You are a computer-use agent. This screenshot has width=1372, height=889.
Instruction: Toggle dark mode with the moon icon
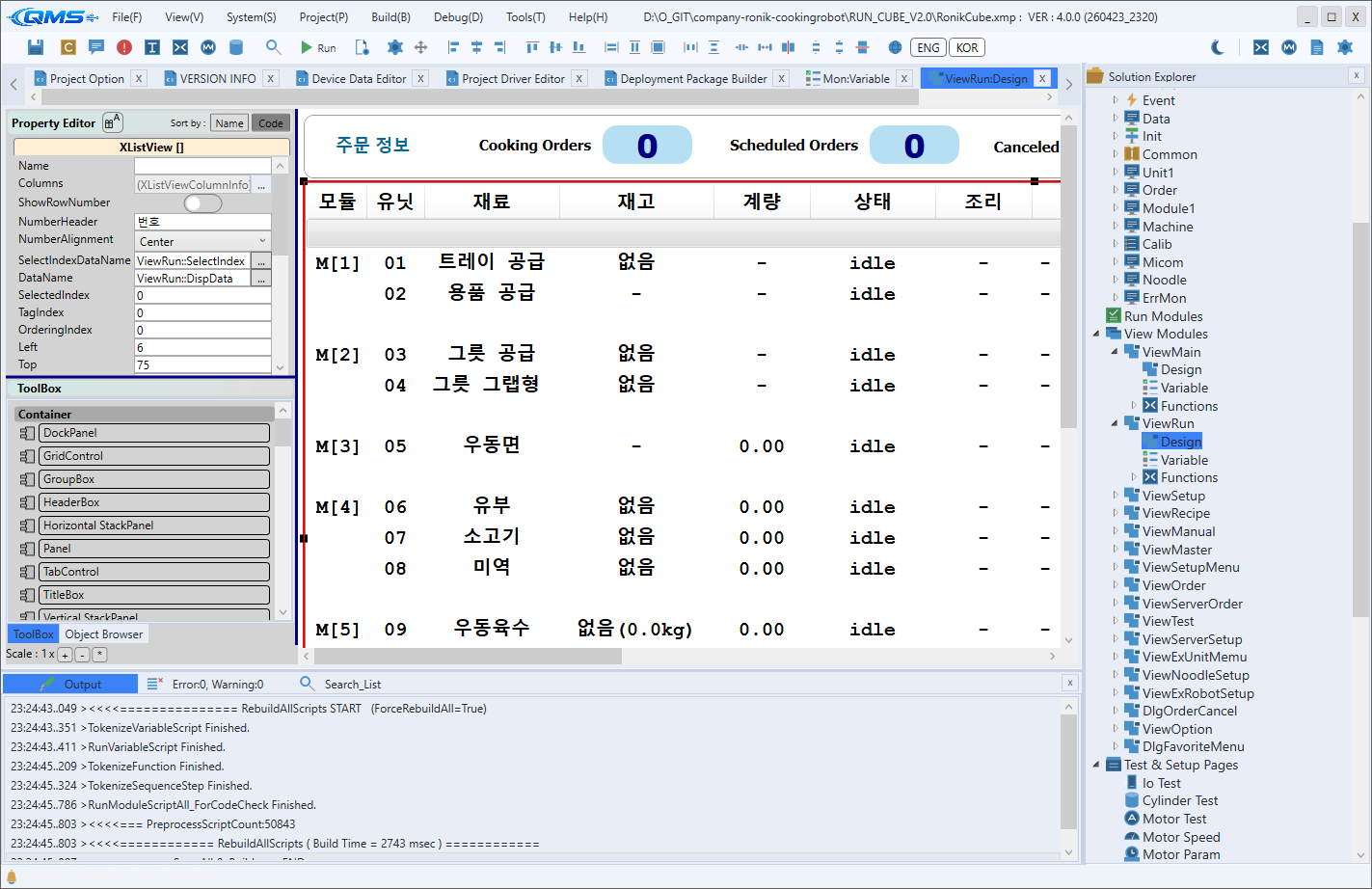(1218, 47)
